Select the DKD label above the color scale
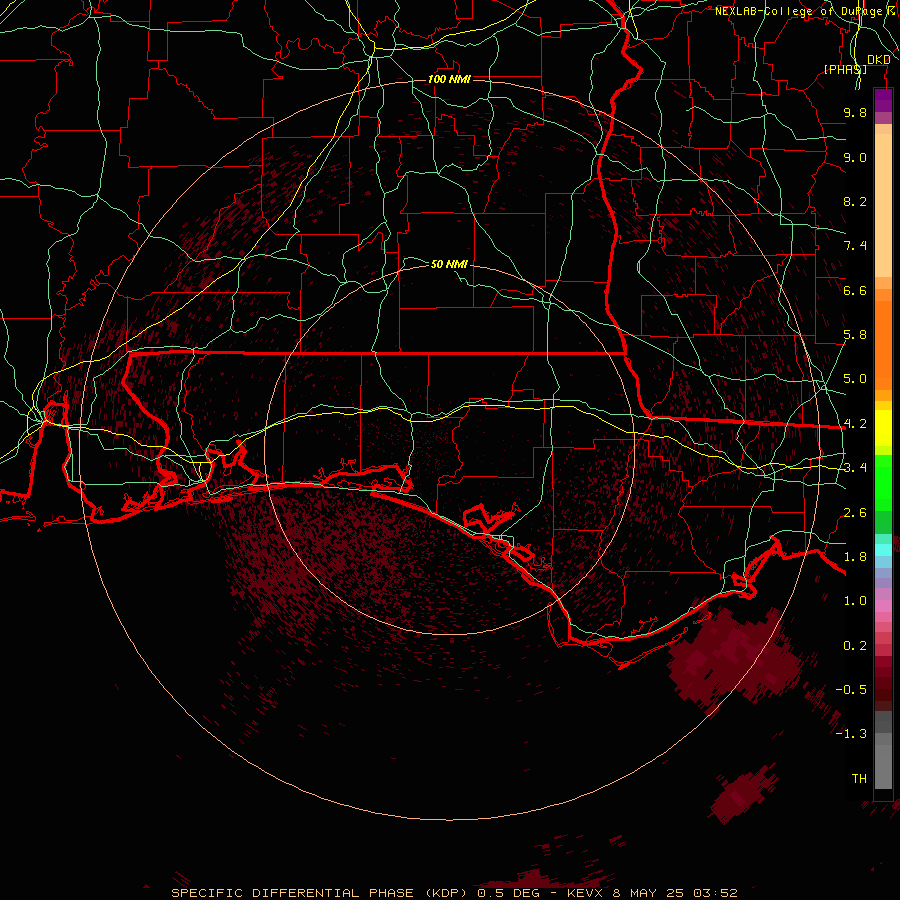The height and width of the screenshot is (900, 900). tap(879, 60)
